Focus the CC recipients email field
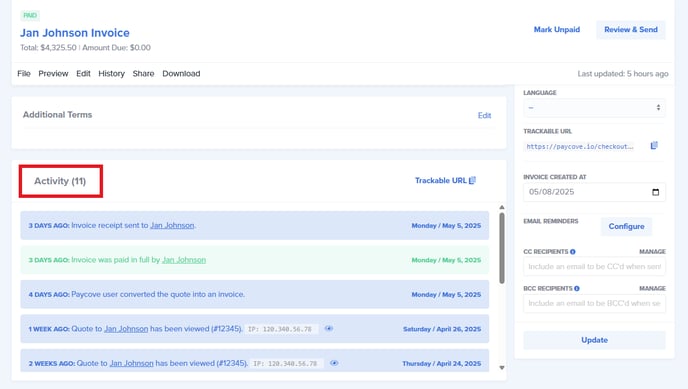688x389 pixels. click(594, 267)
